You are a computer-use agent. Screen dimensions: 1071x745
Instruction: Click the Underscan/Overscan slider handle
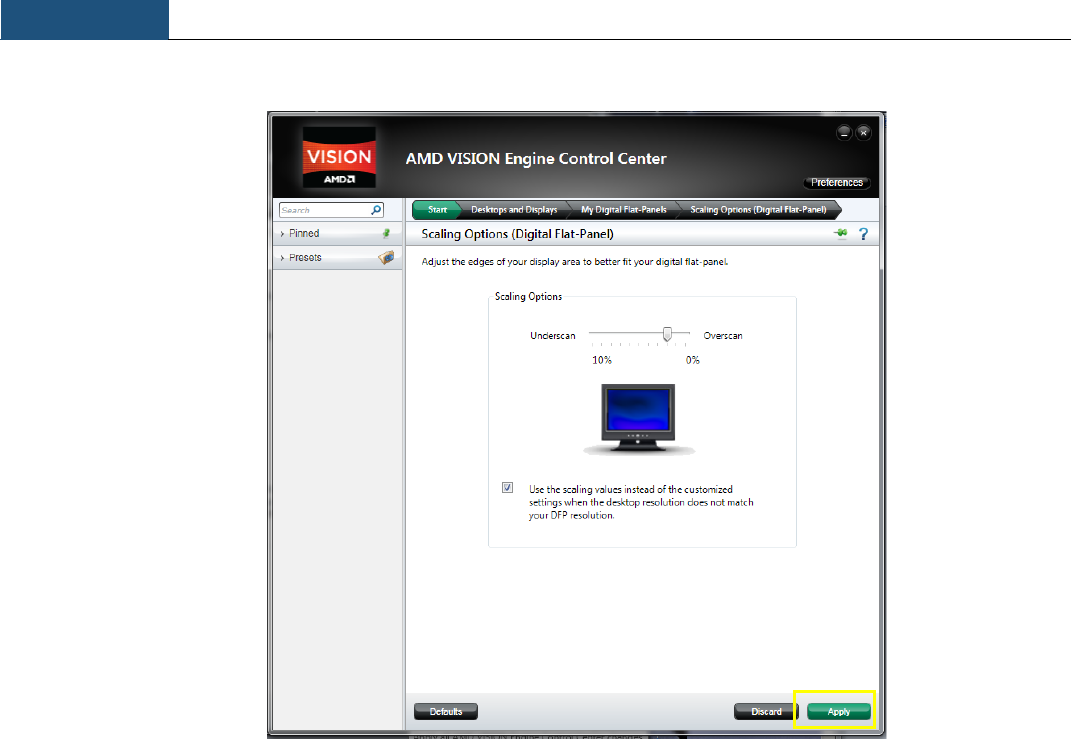pos(667,334)
